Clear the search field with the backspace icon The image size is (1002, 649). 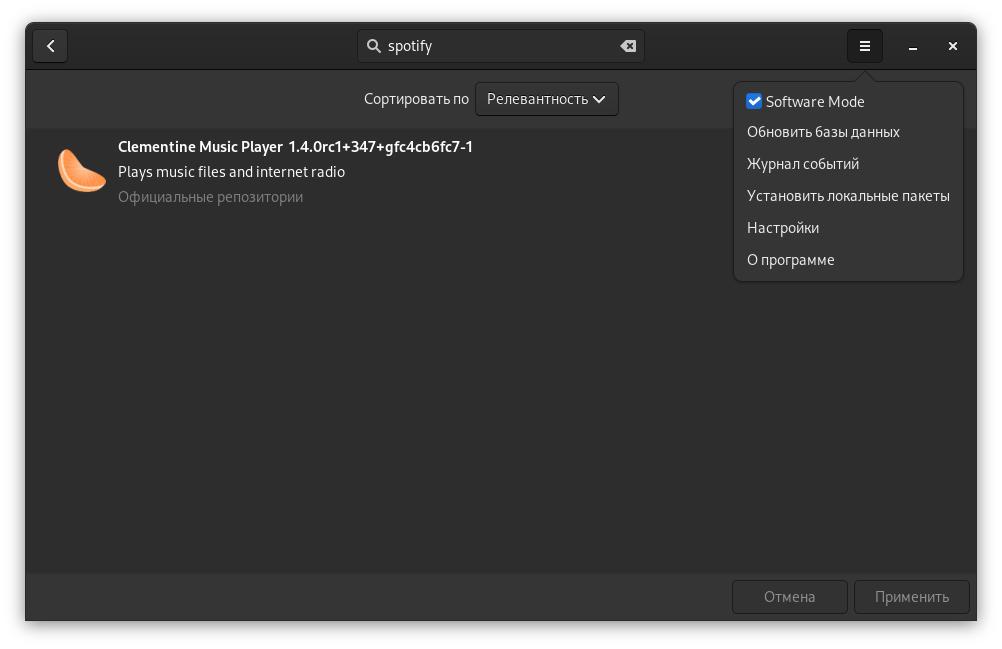628,46
